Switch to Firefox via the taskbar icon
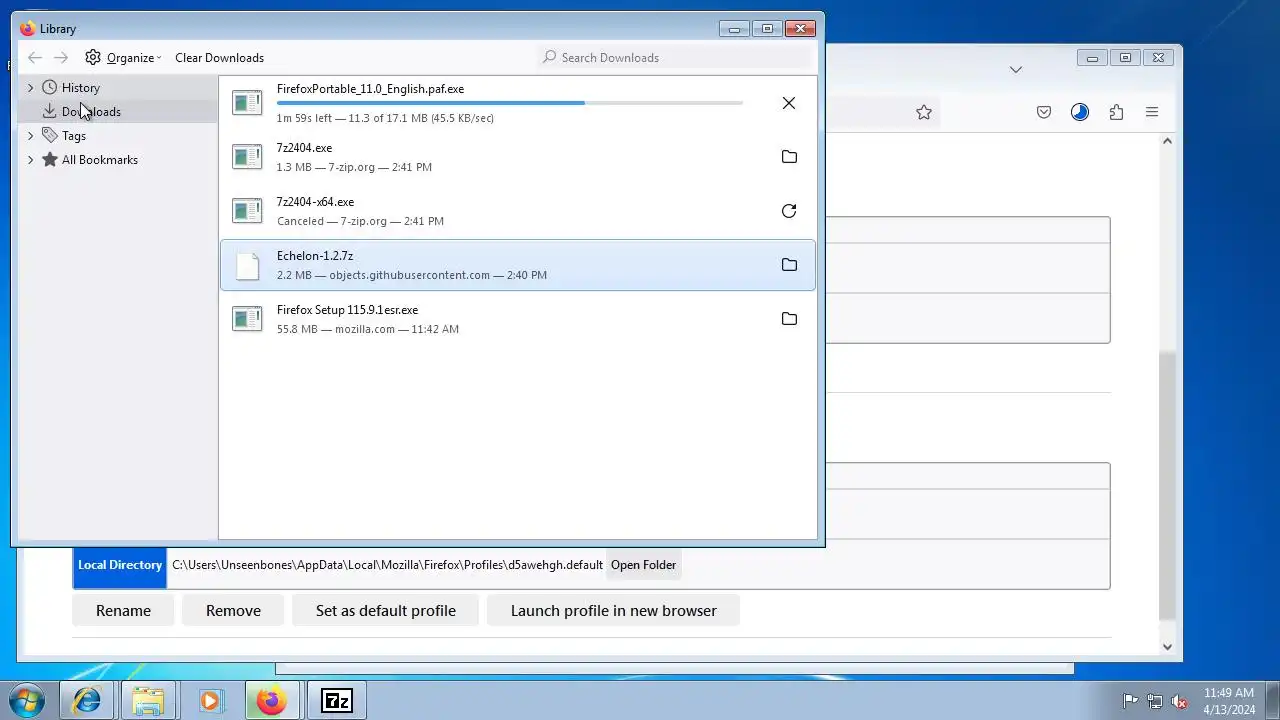 [x=270, y=701]
